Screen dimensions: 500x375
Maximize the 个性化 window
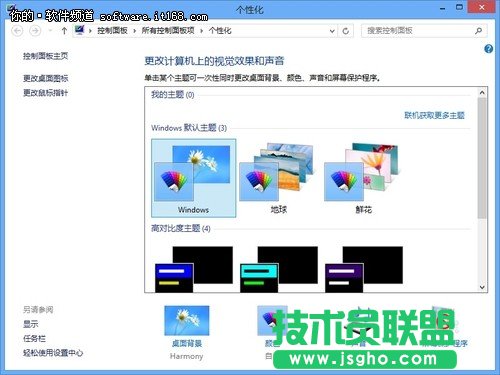(x=459, y=7)
